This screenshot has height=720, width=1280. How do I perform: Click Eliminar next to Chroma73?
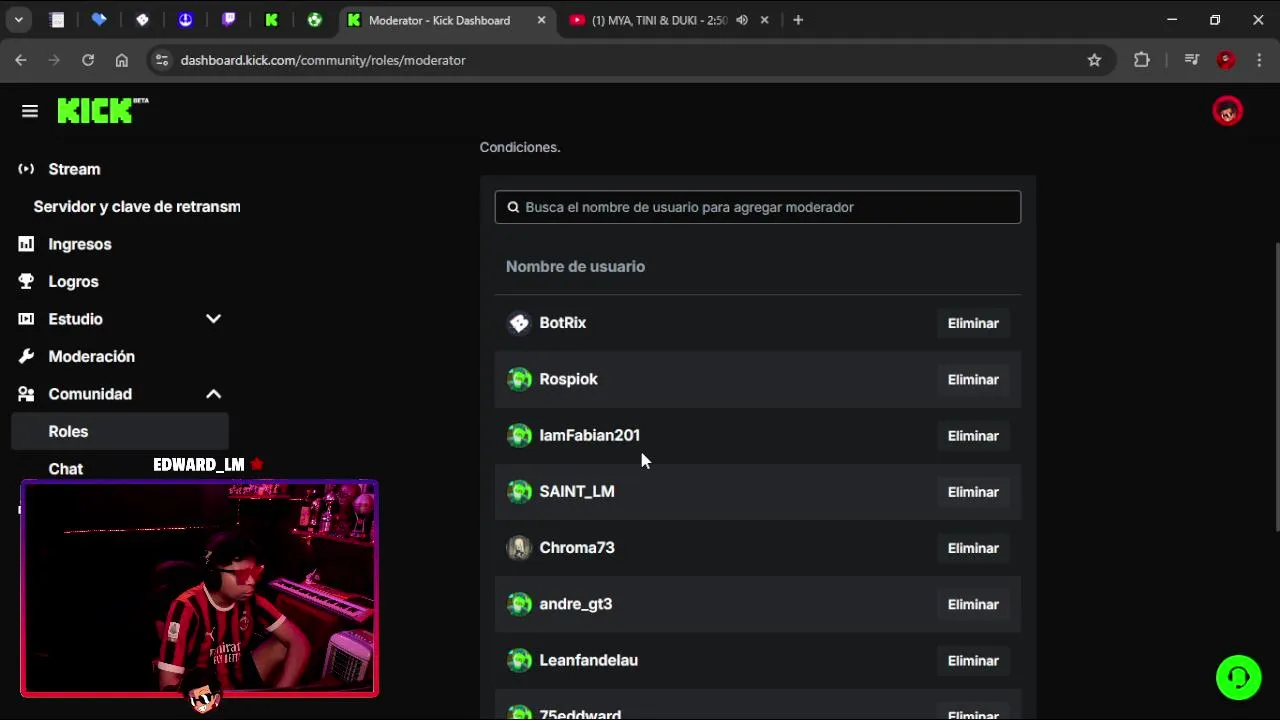(972, 548)
